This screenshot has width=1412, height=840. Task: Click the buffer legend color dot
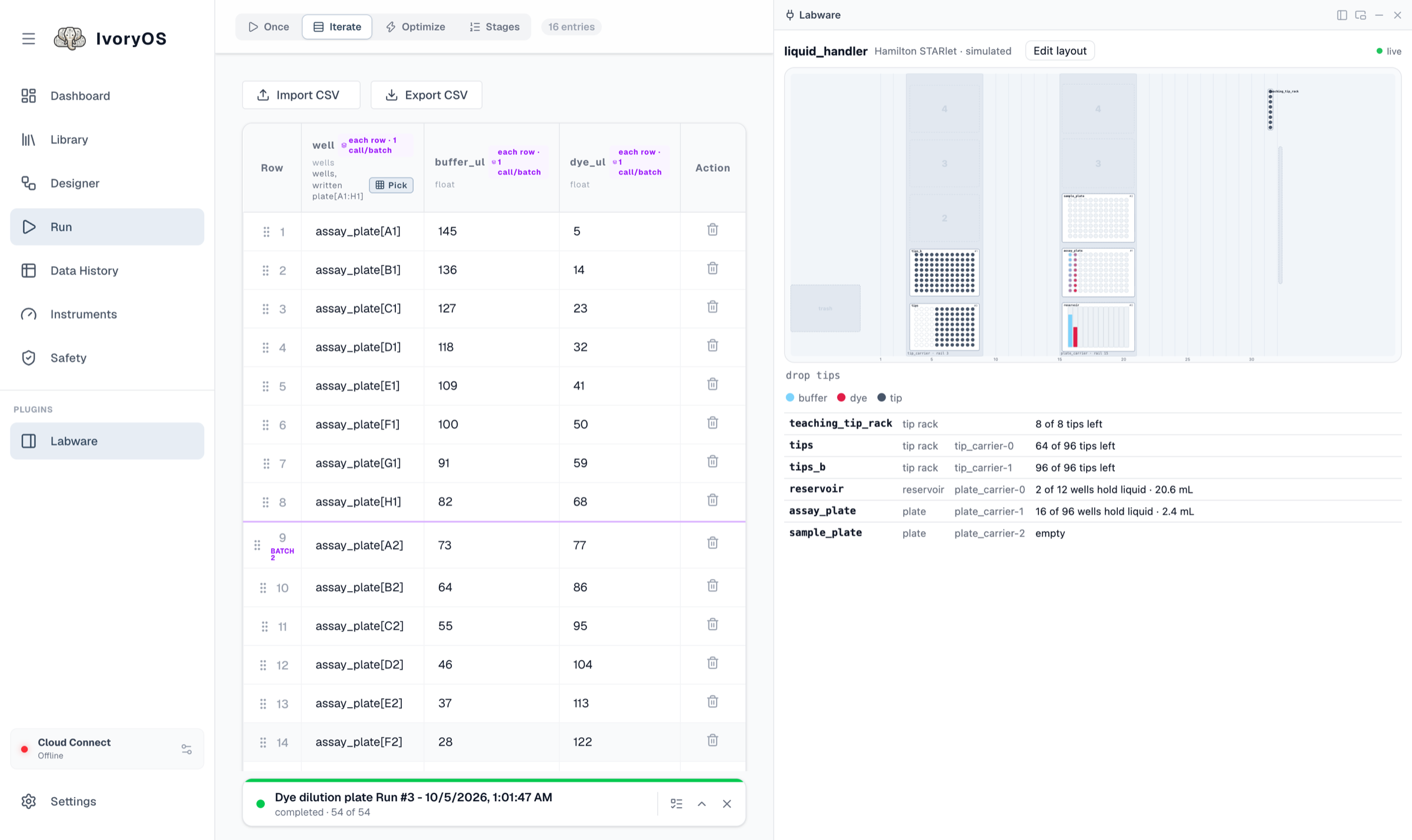(790, 398)
